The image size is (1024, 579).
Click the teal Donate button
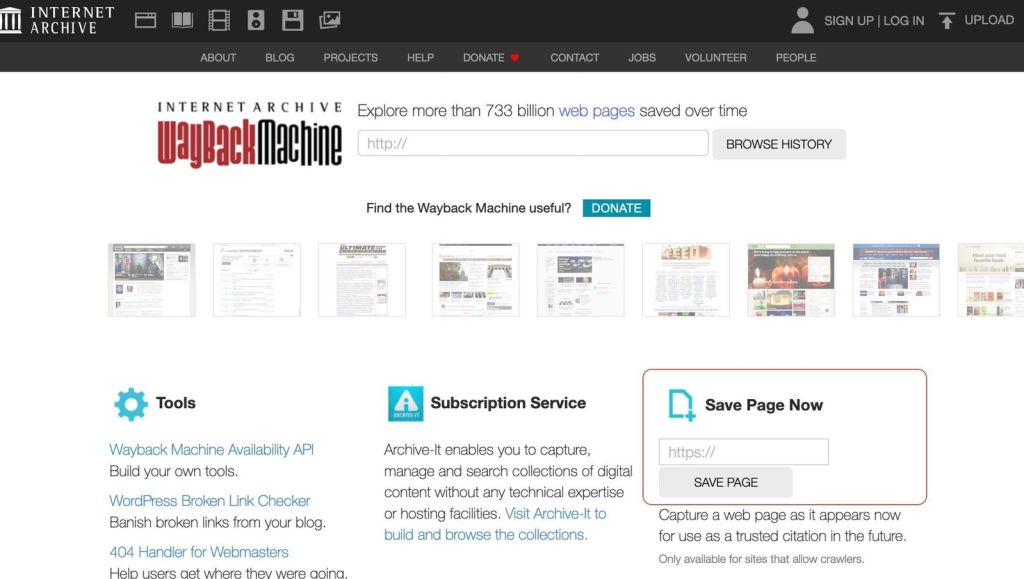click(616, 208)
